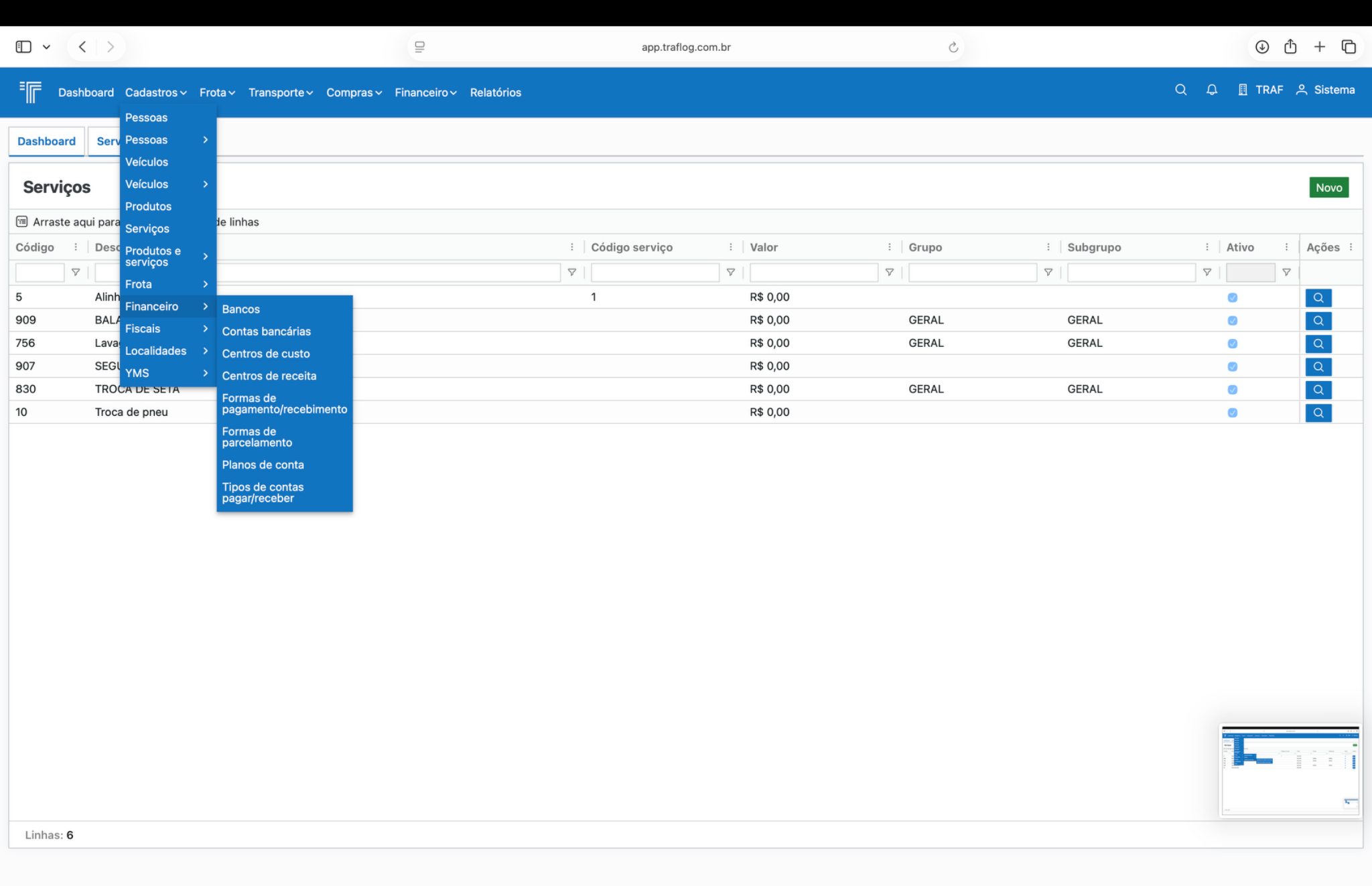Open Safari downloads icon
The height and width of the screenshot is (886, 1372).
coord(1261,47)
